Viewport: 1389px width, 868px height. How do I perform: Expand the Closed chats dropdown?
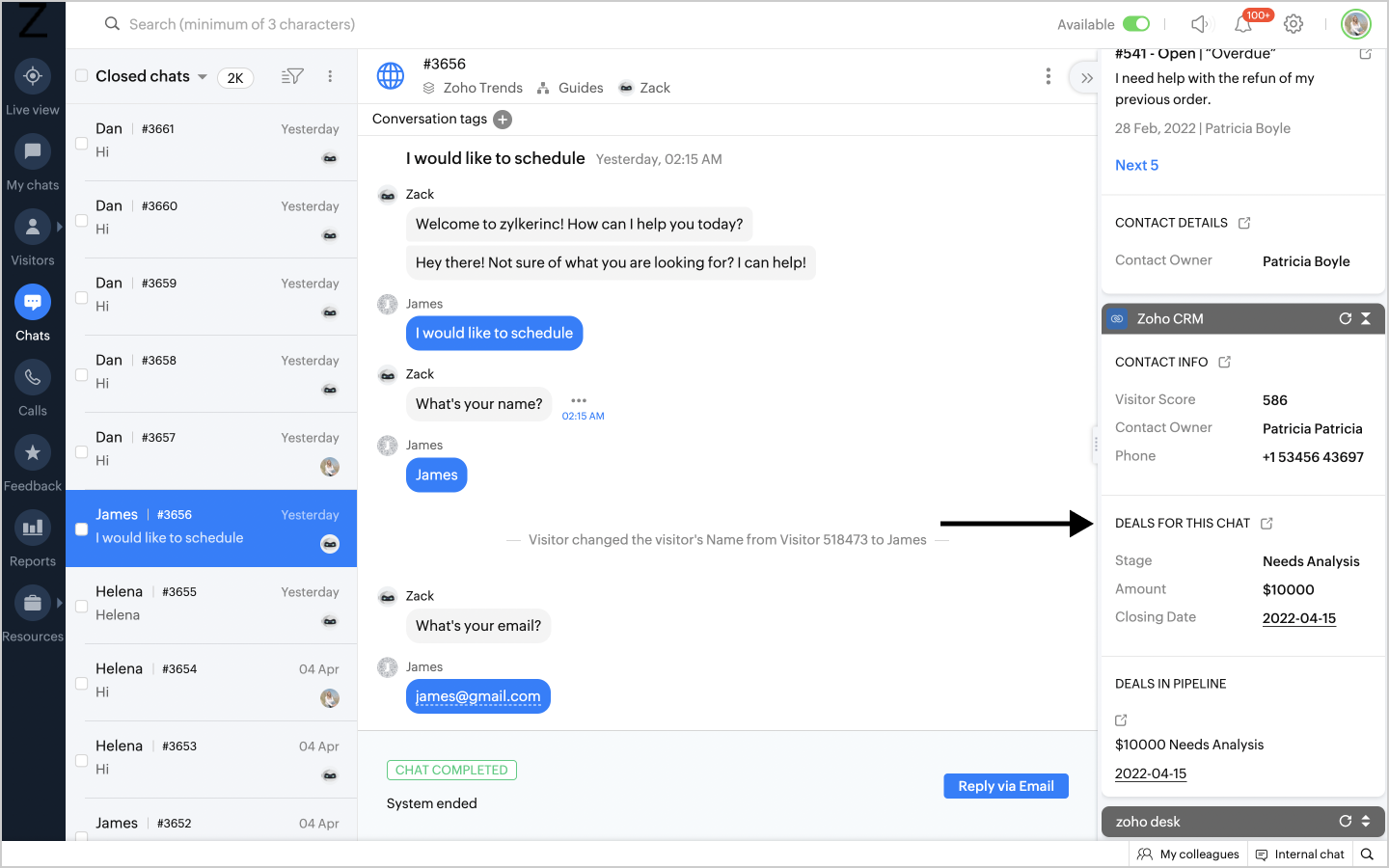pos(203,77)
